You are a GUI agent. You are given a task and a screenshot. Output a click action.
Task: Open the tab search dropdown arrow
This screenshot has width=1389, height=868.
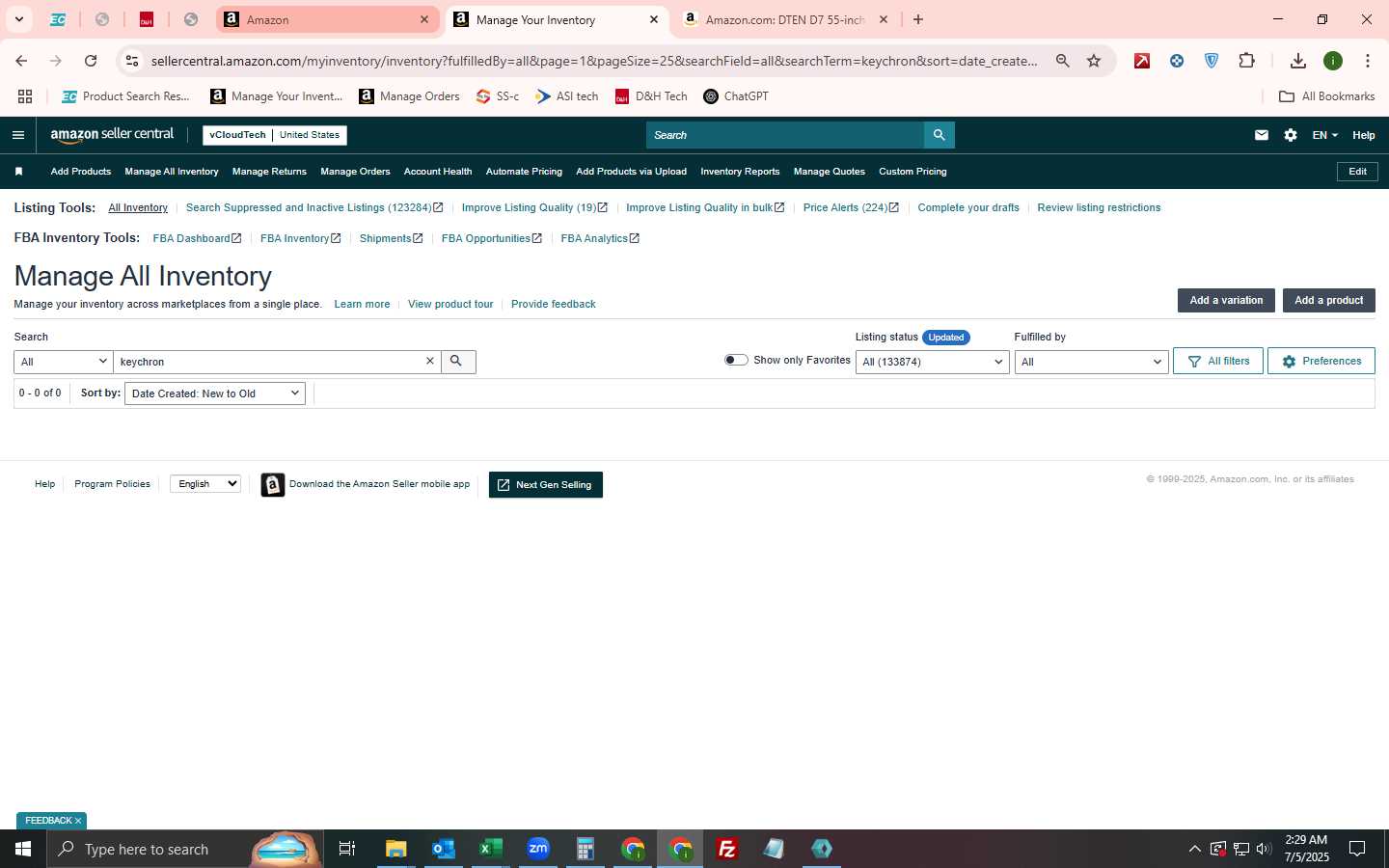[18, 19]
